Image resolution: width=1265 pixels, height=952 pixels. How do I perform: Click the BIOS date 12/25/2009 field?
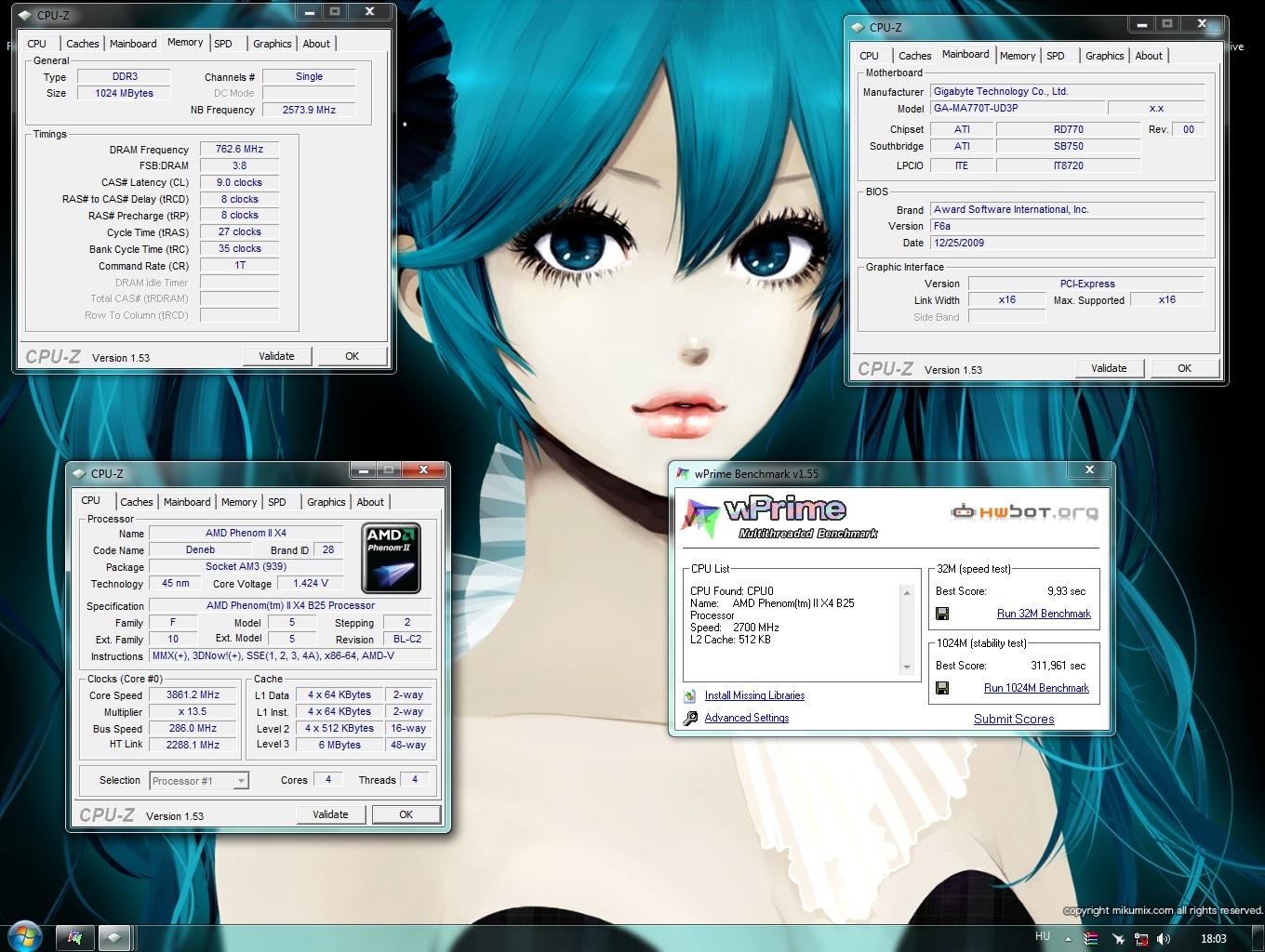(x=1068, y=243)
